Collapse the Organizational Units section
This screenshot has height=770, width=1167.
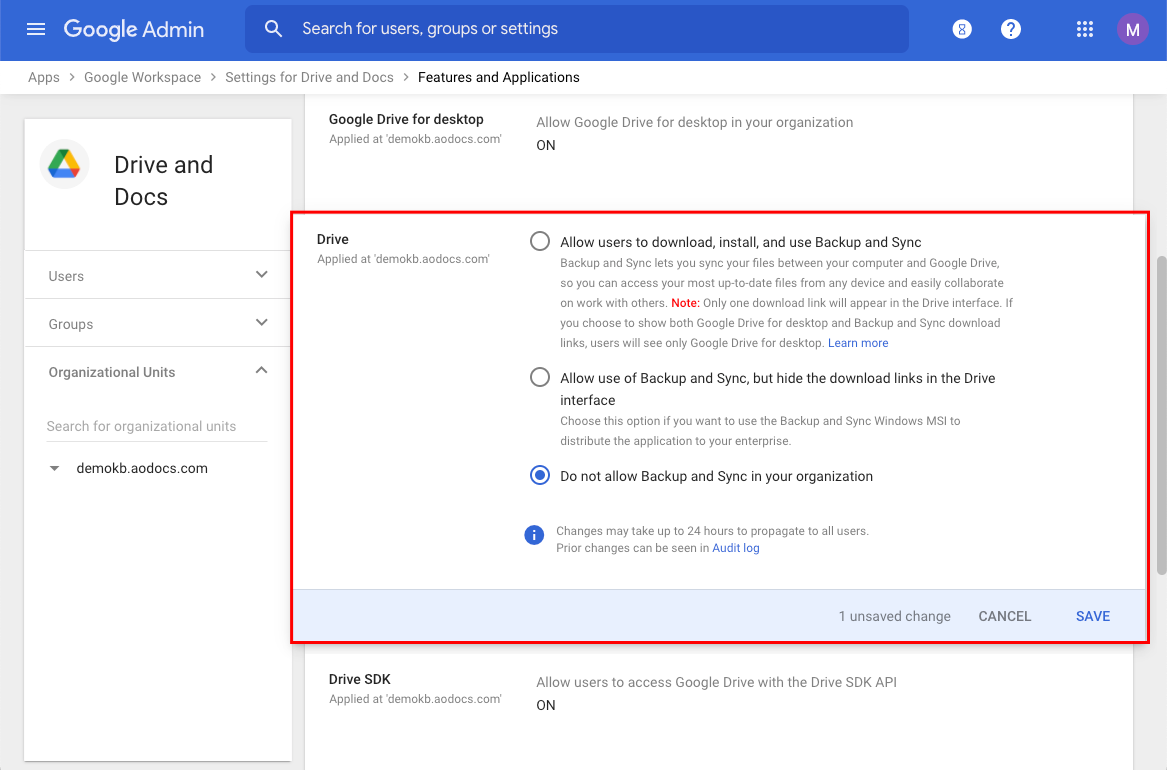pos(157,371)
